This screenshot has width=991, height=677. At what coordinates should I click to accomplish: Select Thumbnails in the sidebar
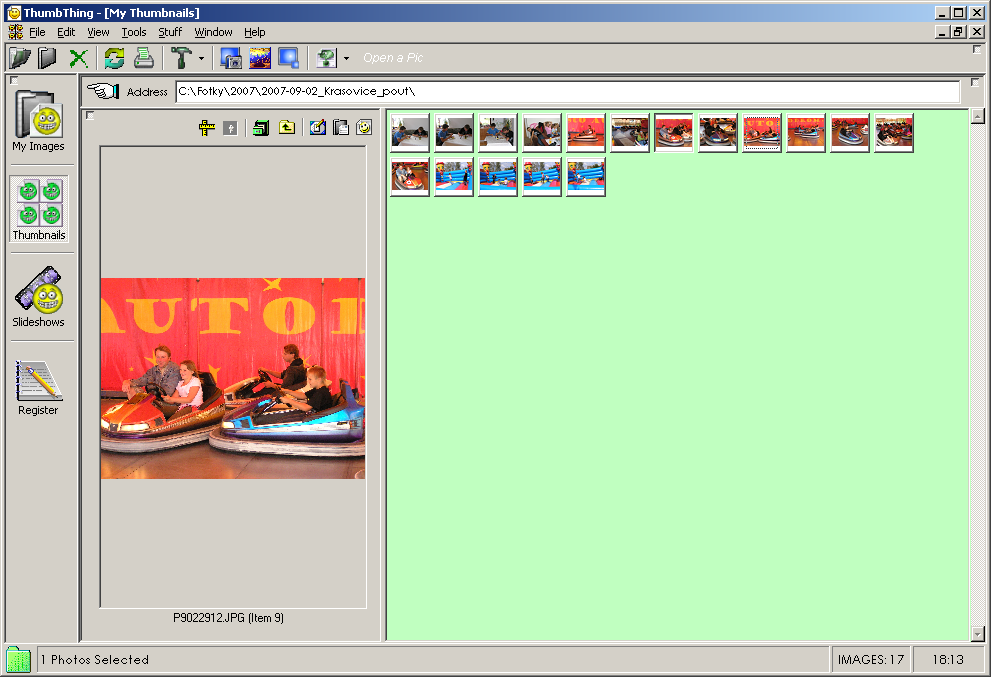point(39,209)
